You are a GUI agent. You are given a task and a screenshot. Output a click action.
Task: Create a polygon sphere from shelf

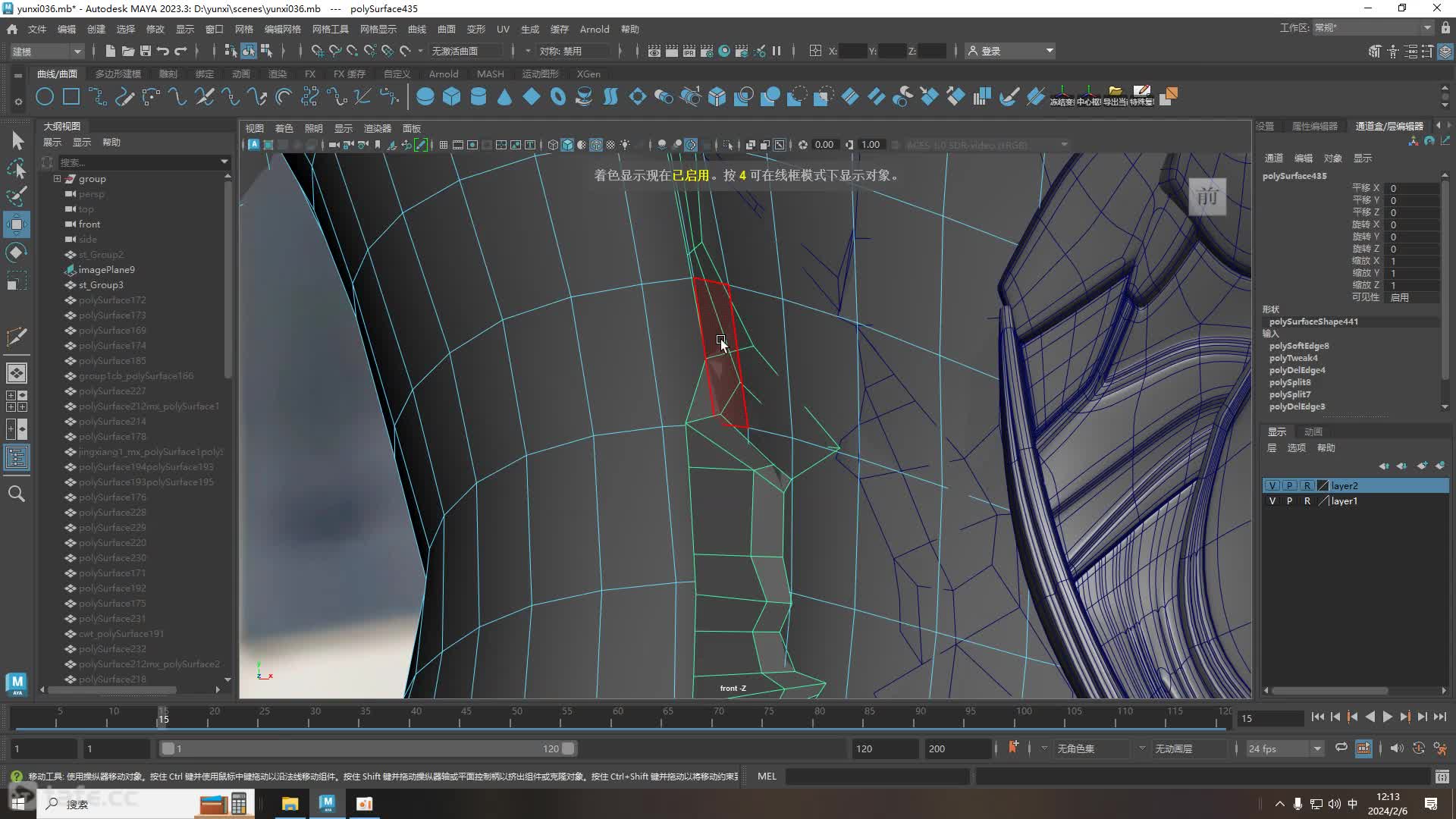click(x=425, y=96)
